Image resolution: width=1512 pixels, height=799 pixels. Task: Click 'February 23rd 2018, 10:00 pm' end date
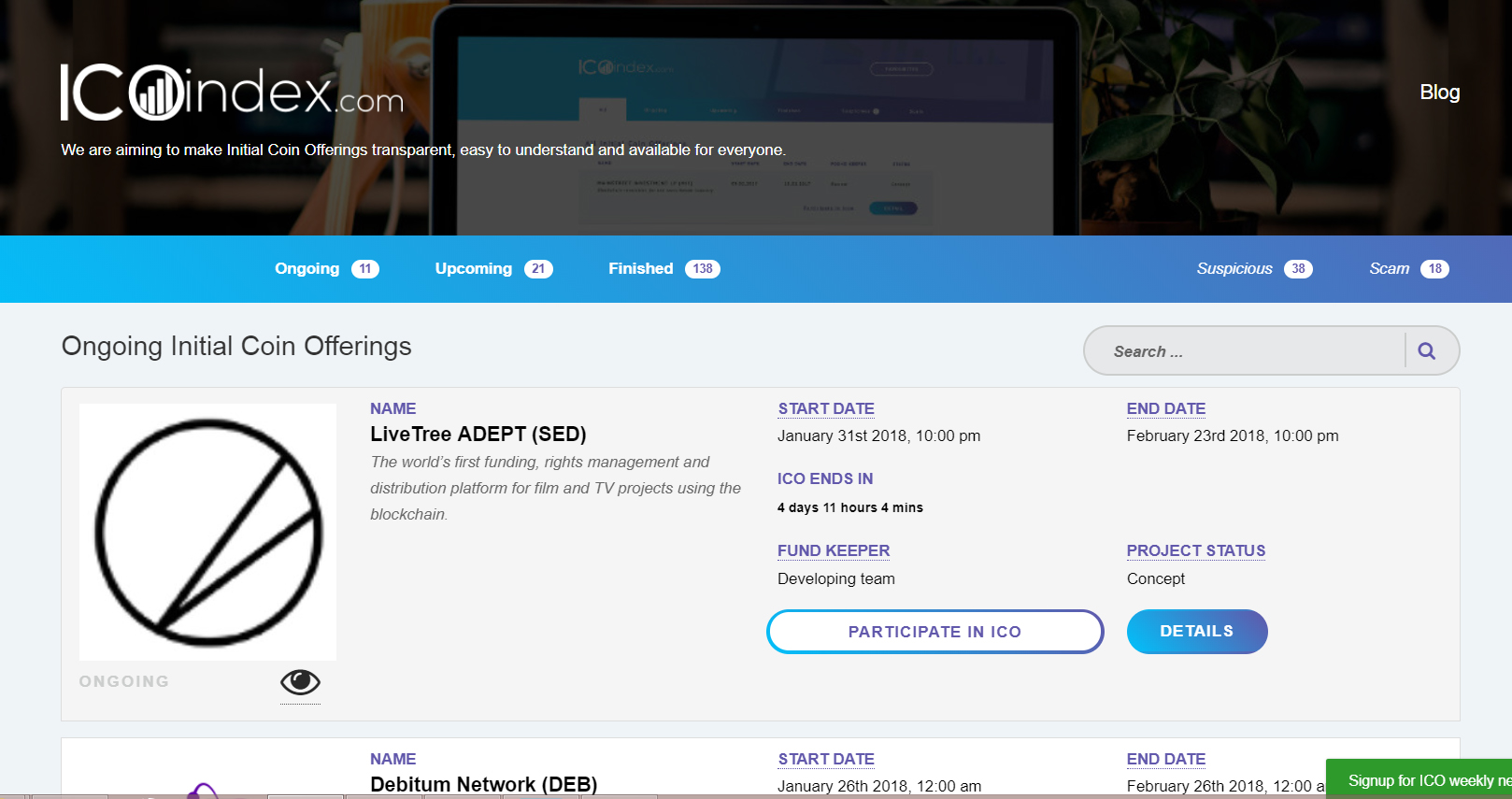tap(1233, 435)
